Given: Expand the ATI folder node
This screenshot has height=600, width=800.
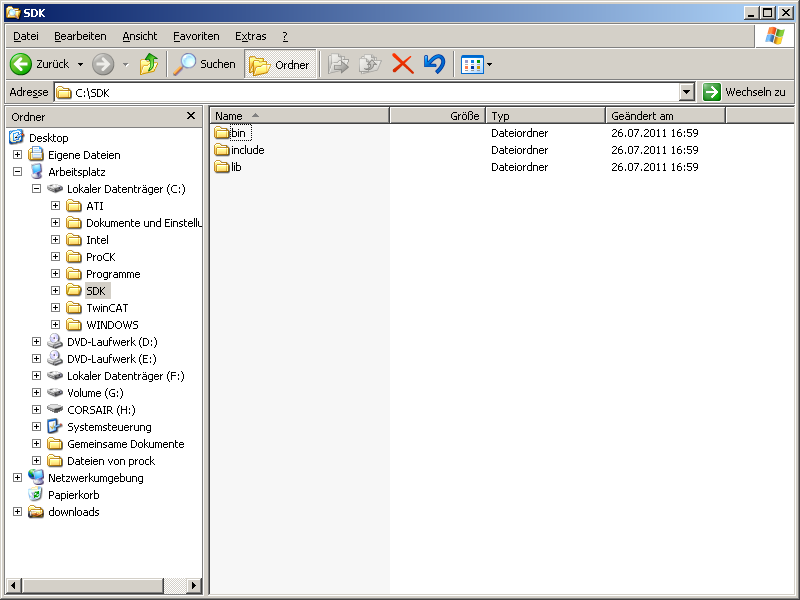Looking at the screenshot, I should [x=56, y=206].
